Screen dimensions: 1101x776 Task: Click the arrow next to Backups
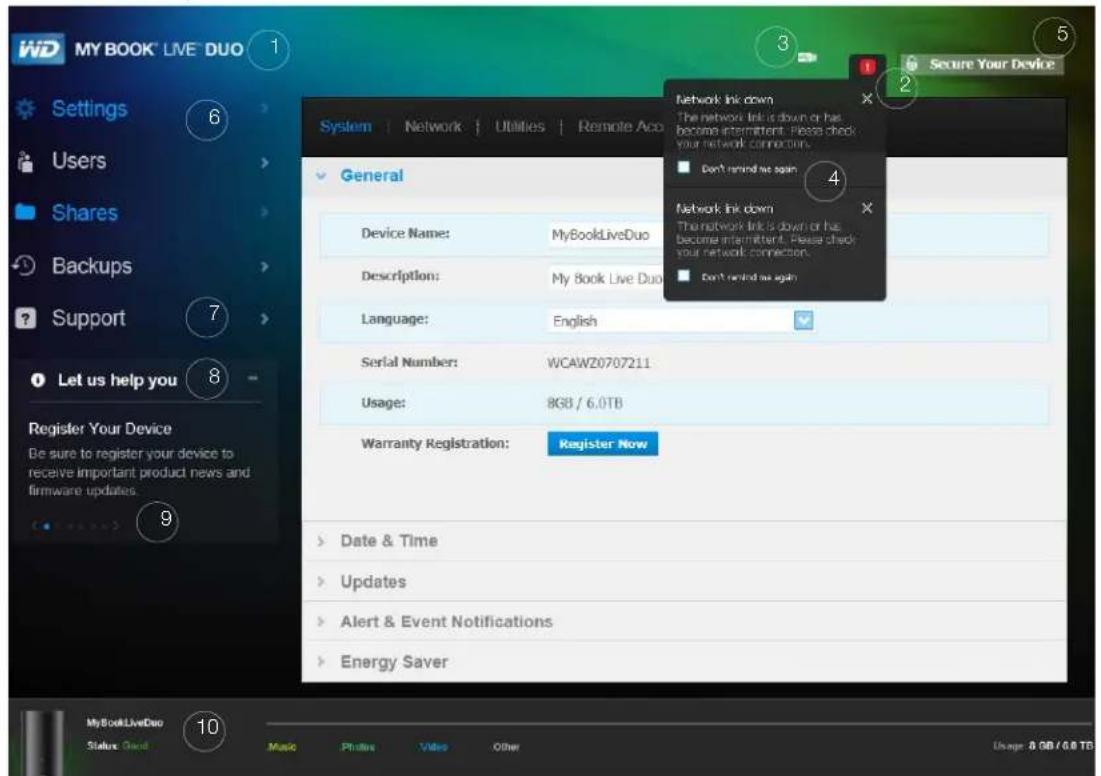coord(265,267)
